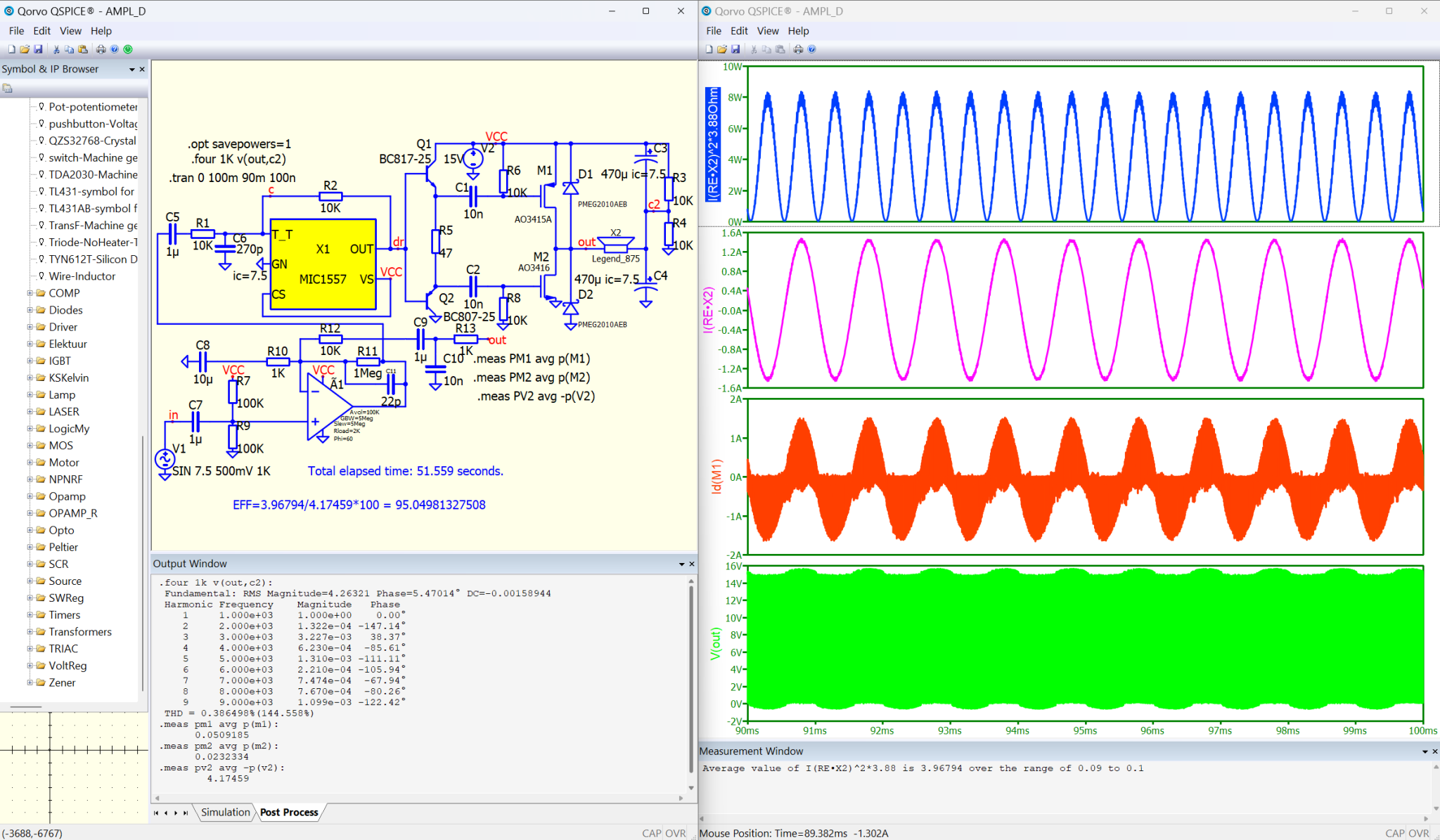Open Output Window panel dropdown arrow

click(681, 564)
